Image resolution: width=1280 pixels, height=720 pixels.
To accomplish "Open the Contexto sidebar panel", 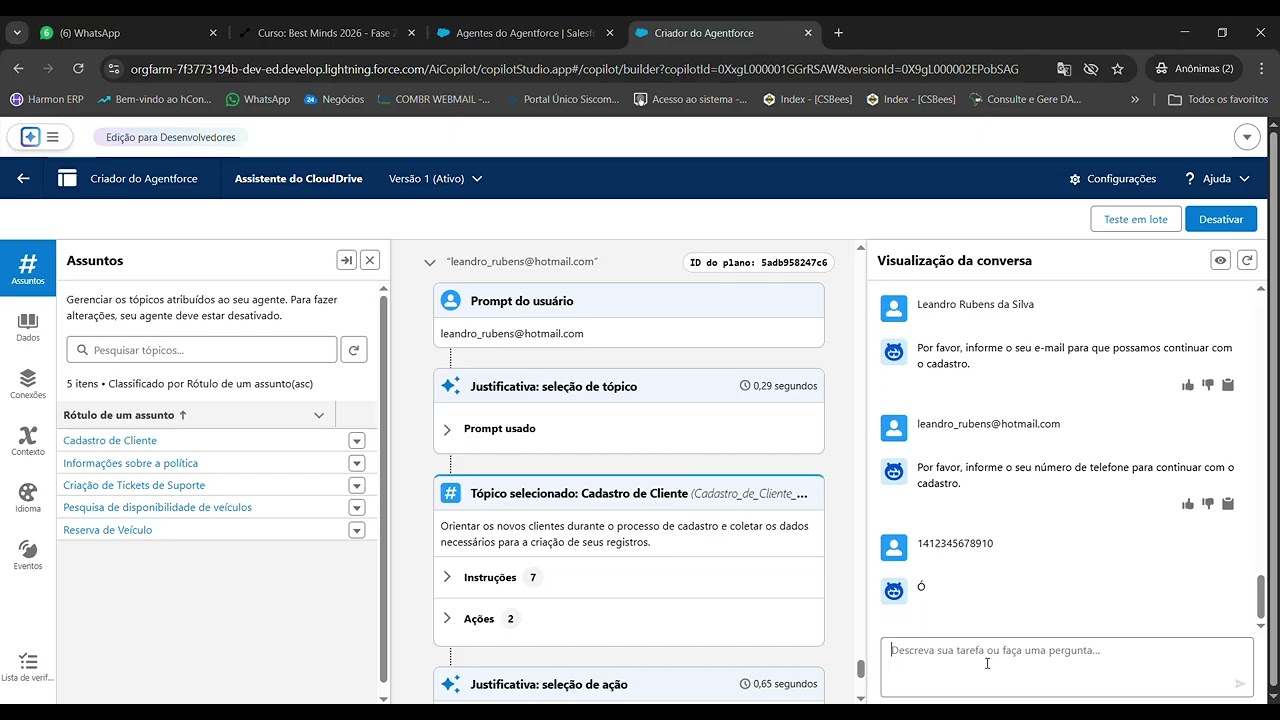I will coord(28,440).
